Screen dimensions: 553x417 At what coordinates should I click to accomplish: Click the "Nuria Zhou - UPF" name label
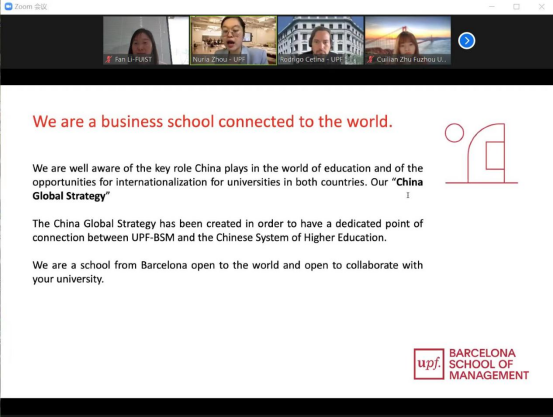point(219,59)
